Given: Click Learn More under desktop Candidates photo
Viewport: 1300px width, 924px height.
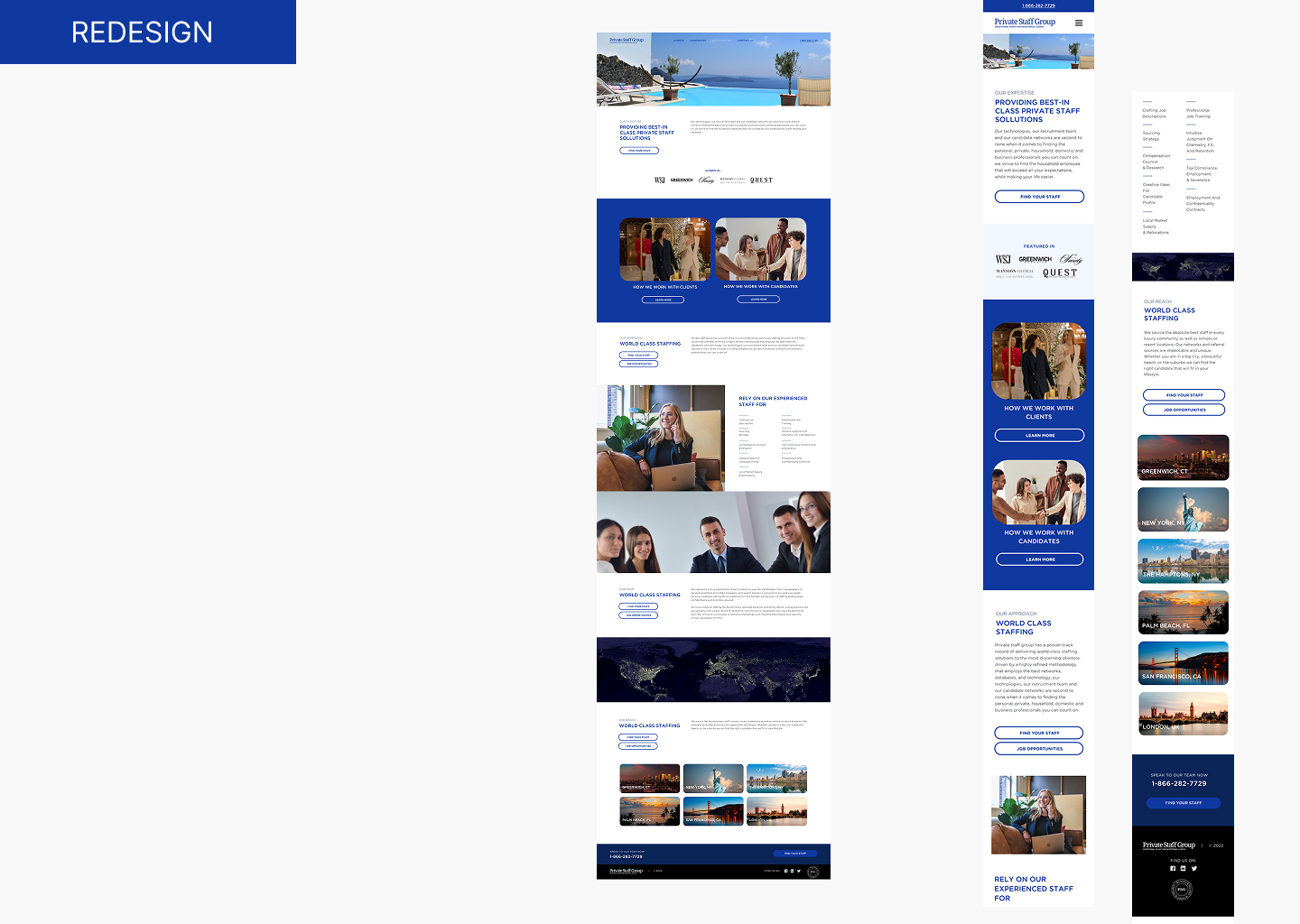Looking at the screenshot, I should pyautogui.click(x=758, y=299).
